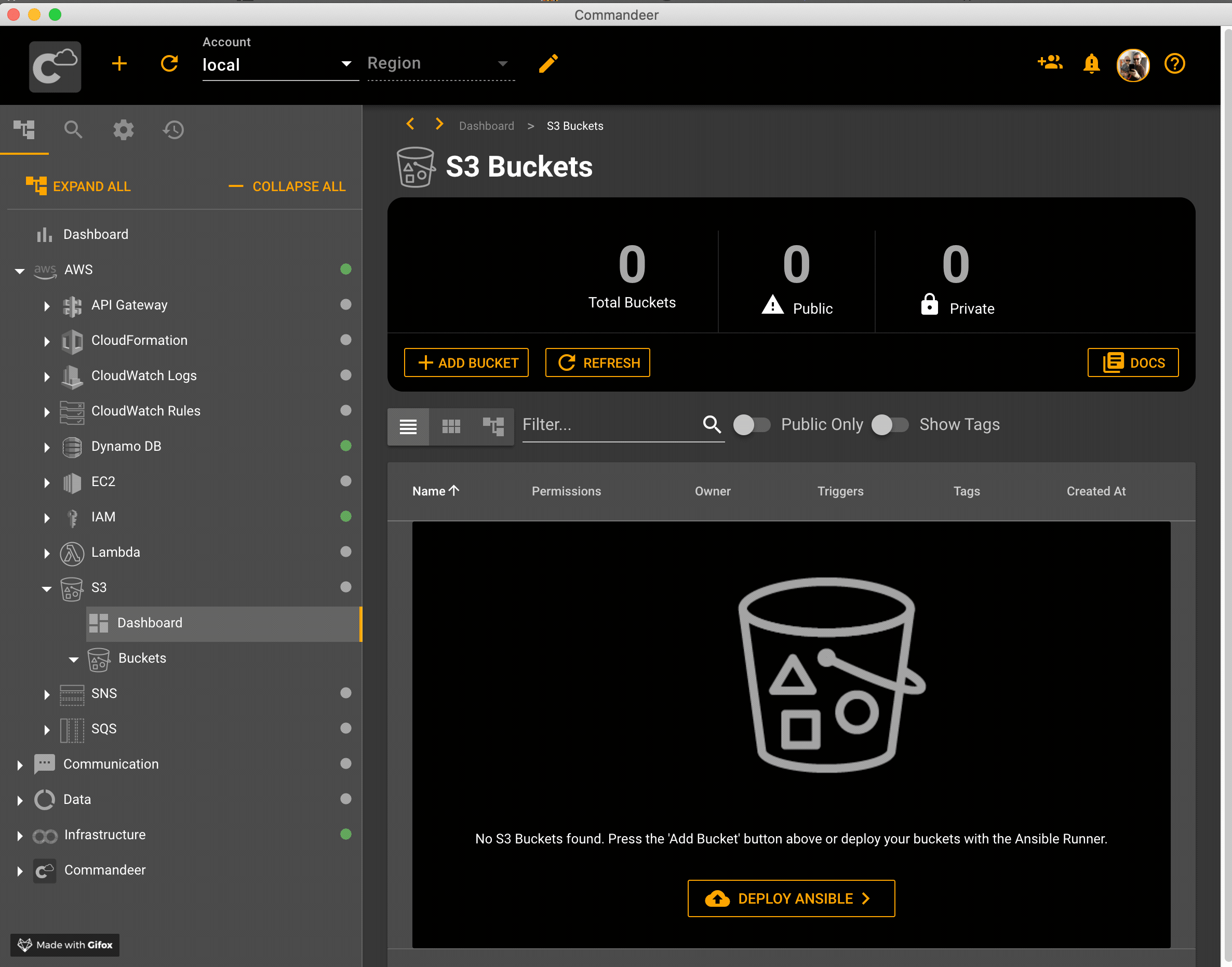This screenshot has width=1232, height=967.
Task: Expand the Data group arrow
Action: coord(20,800)
